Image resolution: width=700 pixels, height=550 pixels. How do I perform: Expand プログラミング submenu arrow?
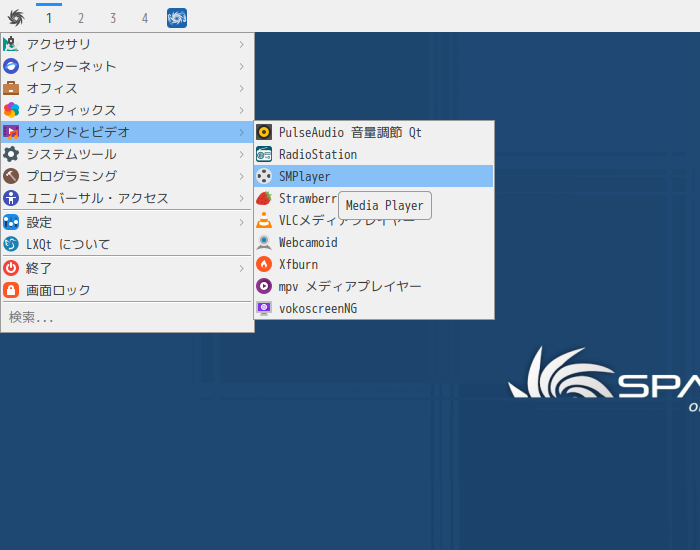click(242, 176)
